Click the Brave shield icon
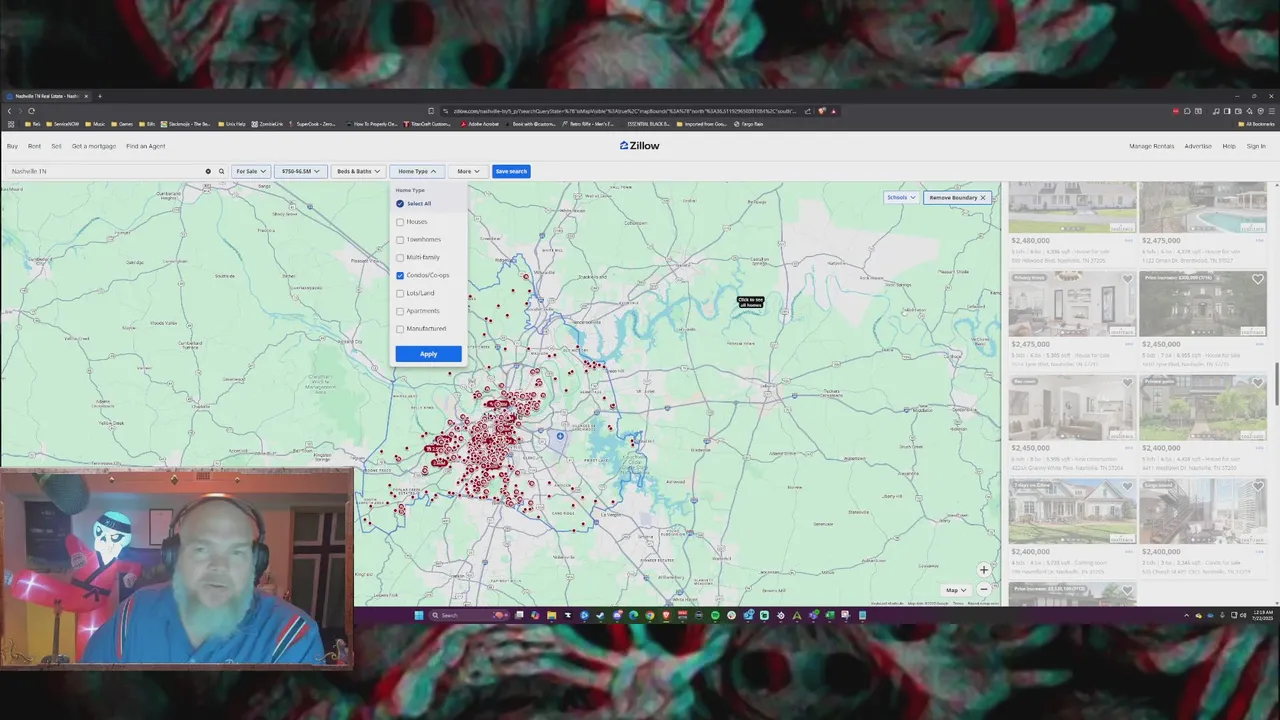The width and height of the screenshot is (1280, 720). tap(821, 111)
